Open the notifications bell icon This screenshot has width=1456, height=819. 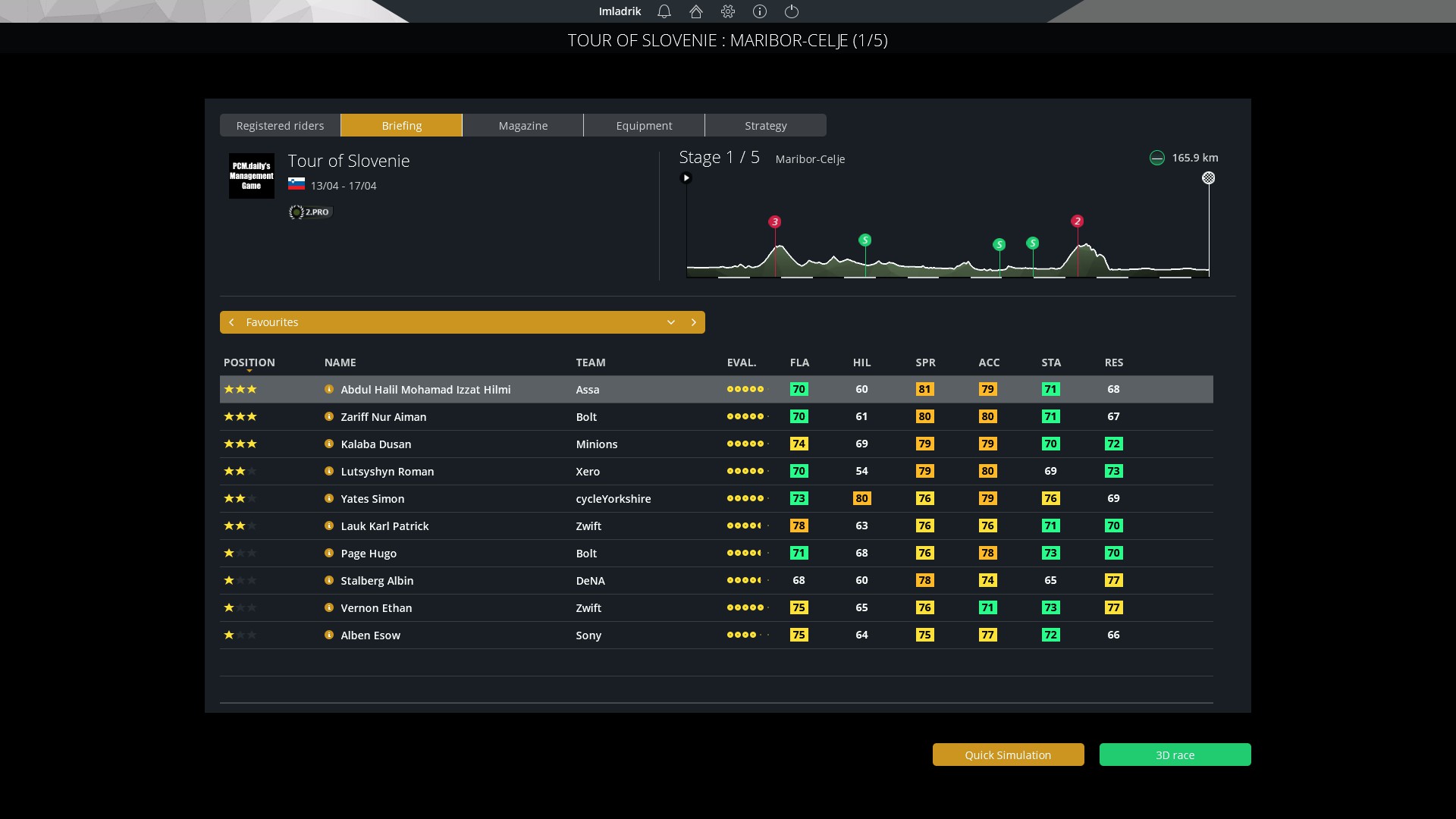(x=664, y=11)
